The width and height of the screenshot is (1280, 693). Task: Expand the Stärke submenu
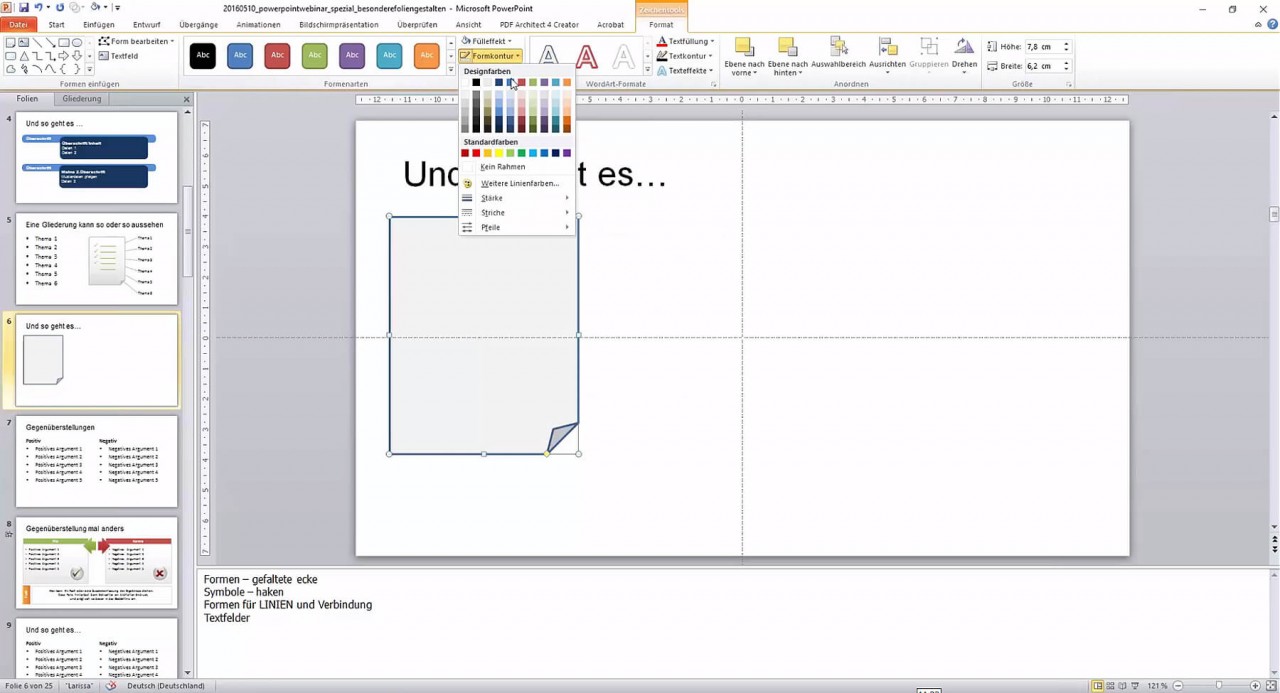(x=491, y=198)
